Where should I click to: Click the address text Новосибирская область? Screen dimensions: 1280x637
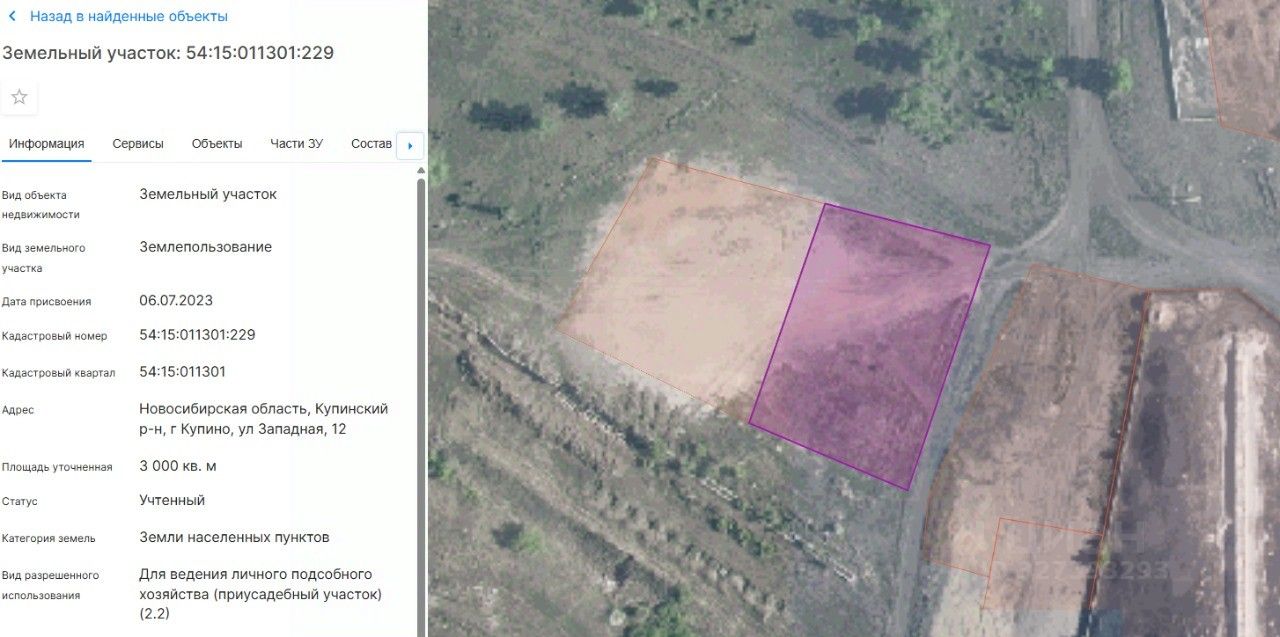coord(224,409)
